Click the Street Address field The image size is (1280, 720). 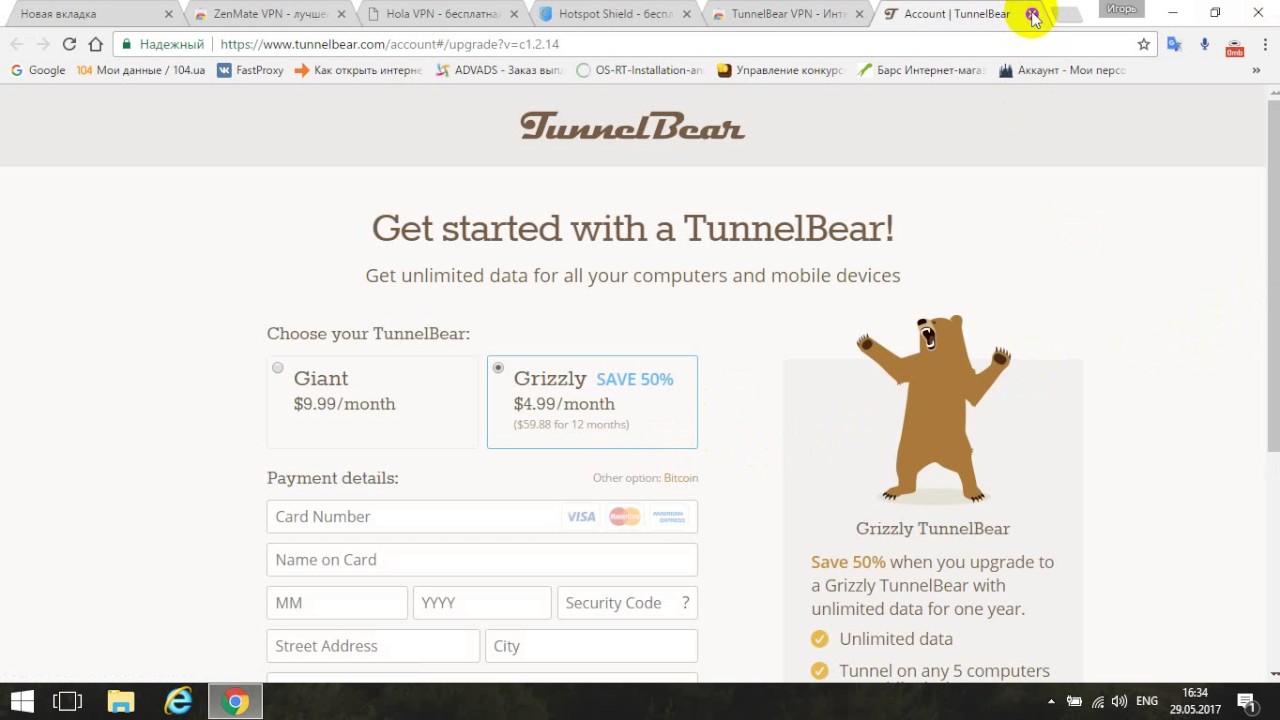[373, 646]
